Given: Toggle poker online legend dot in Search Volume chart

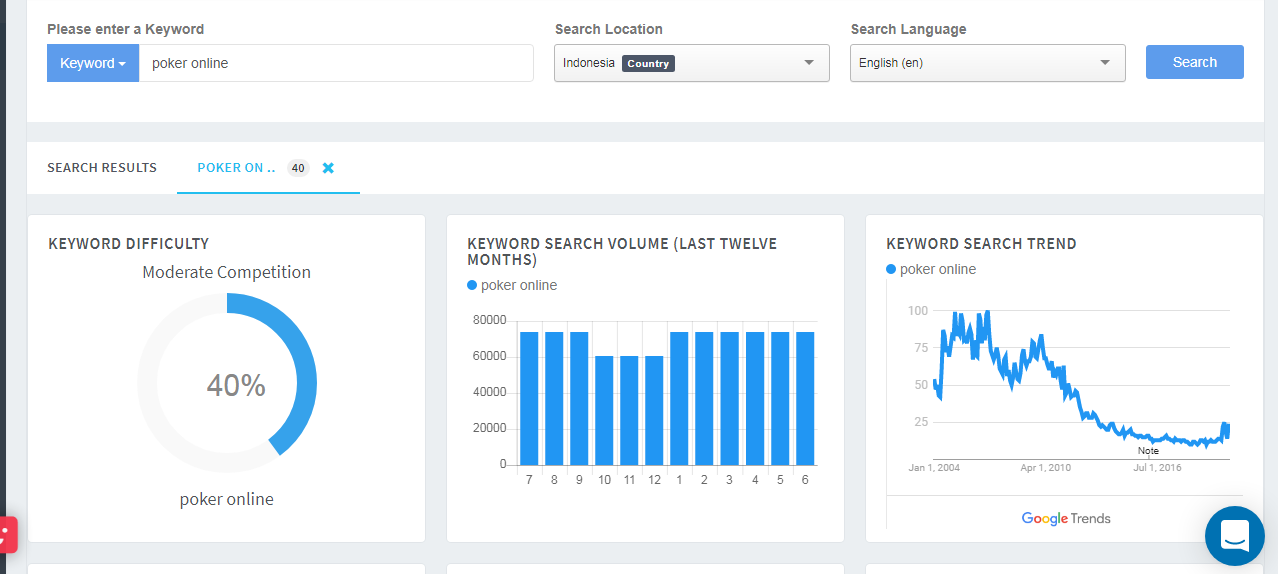Looking at the screenshot, I should click(x=473, y=285).
